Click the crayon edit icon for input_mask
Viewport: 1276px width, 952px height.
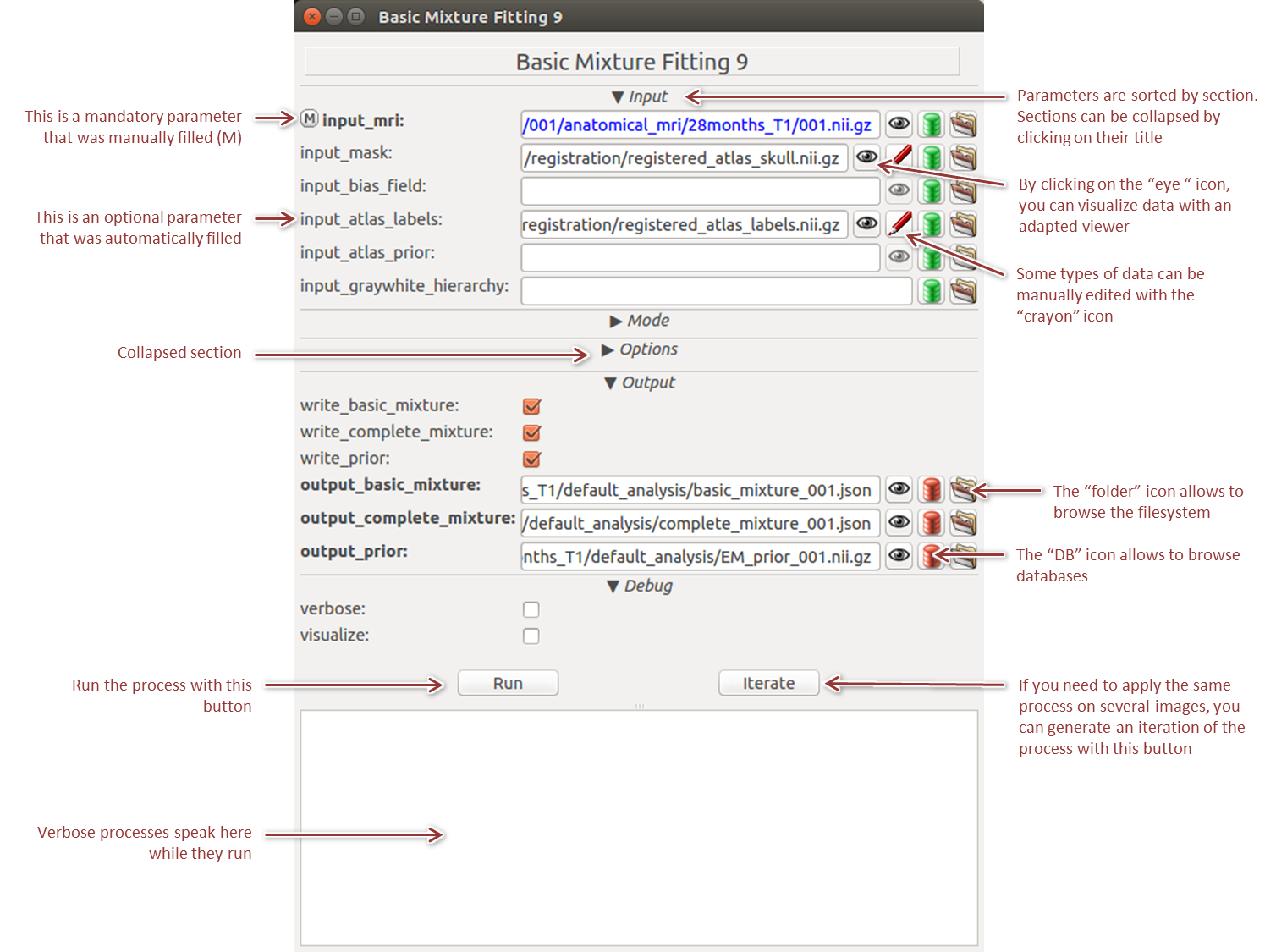[900, 157]
